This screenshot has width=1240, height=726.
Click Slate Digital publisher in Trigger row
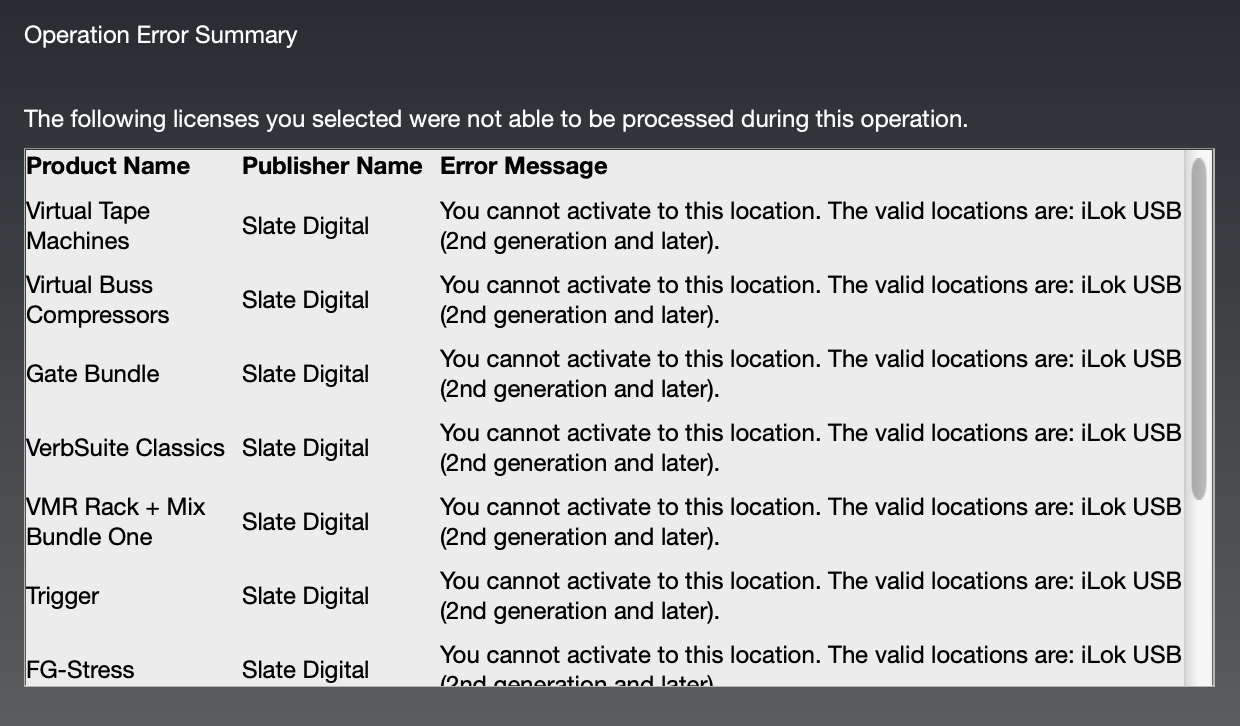(x=306, y=596)
